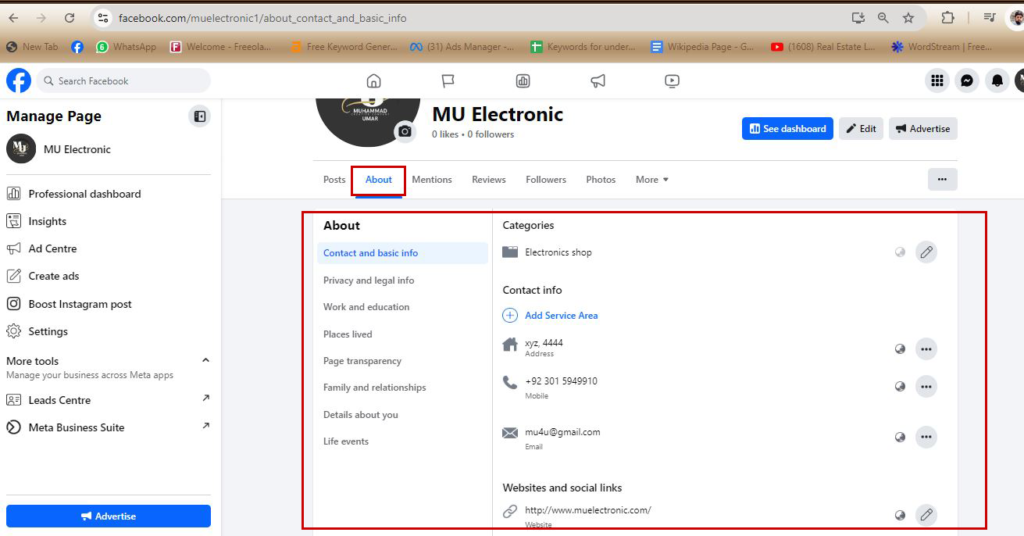The image size is (1024, 536).
Task: Open the Facebook menu grid icon
Action: click(937, 81)
